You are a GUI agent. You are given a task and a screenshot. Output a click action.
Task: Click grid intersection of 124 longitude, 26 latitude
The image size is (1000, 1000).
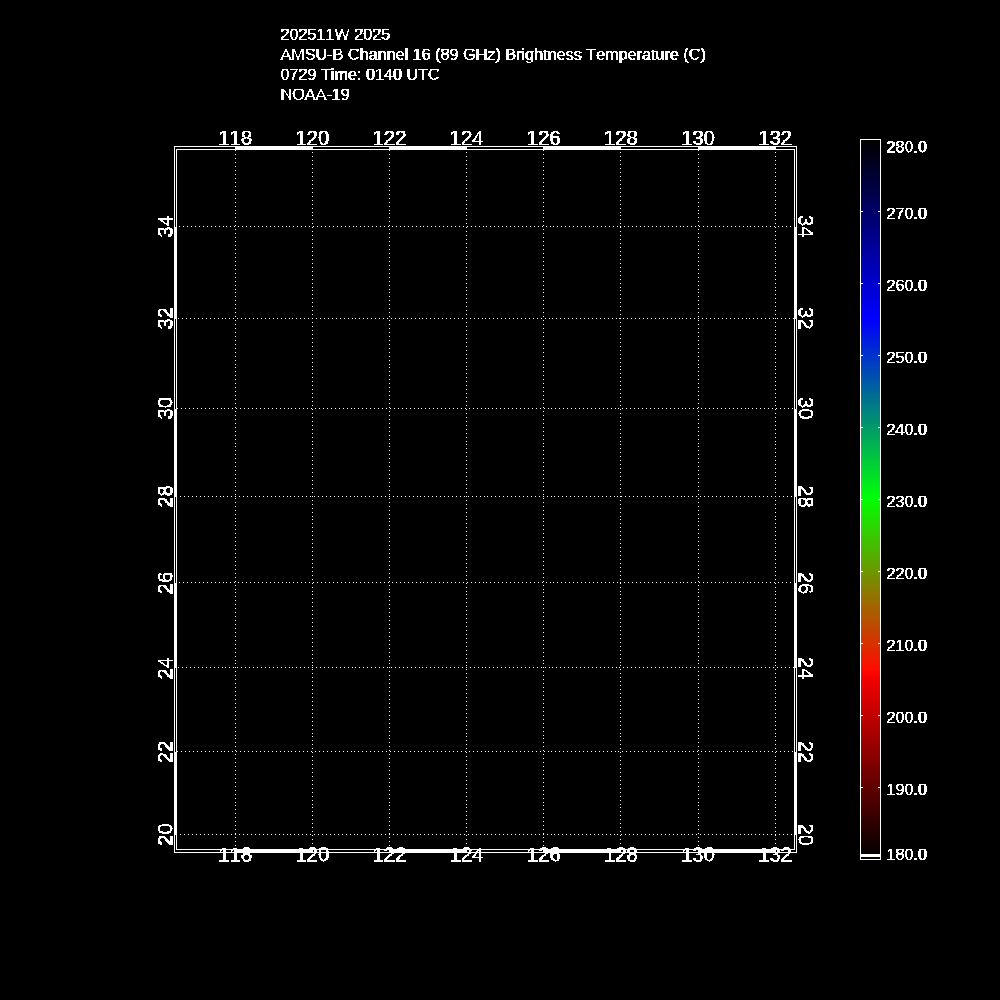coord(466,581)
